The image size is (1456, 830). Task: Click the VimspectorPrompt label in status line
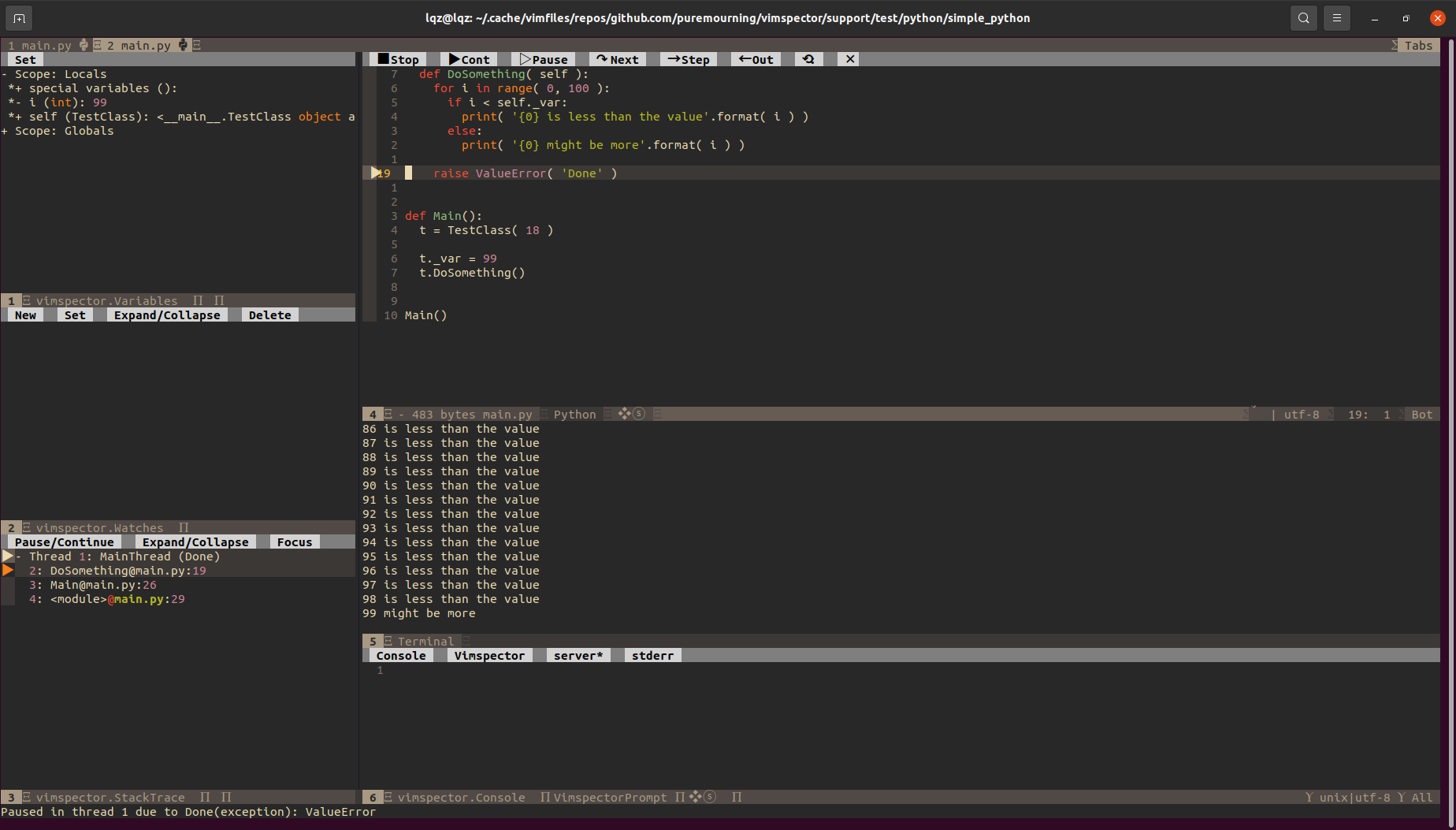[x=610, y=797]
